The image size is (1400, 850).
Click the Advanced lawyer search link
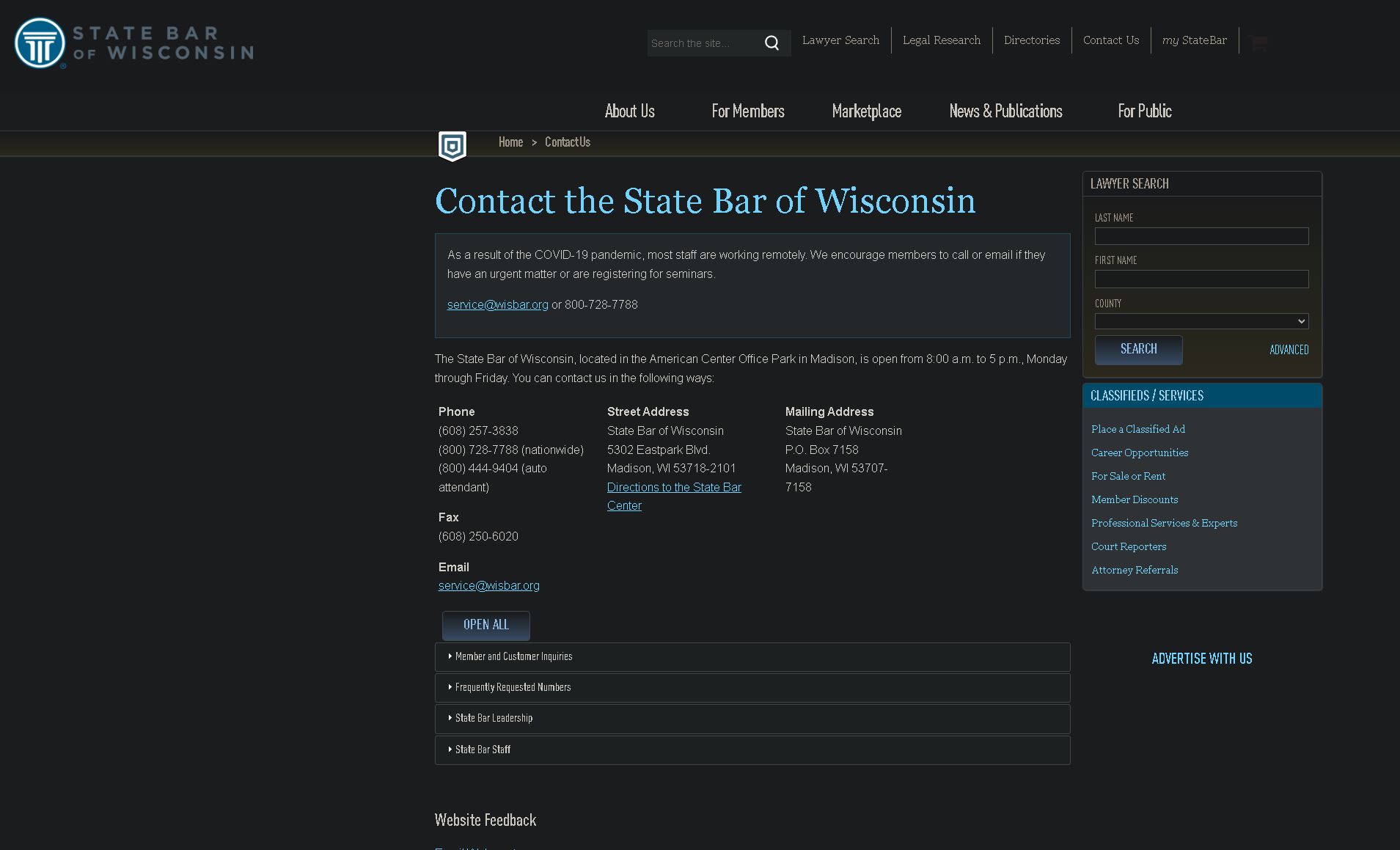click(x=1289, y=350)
